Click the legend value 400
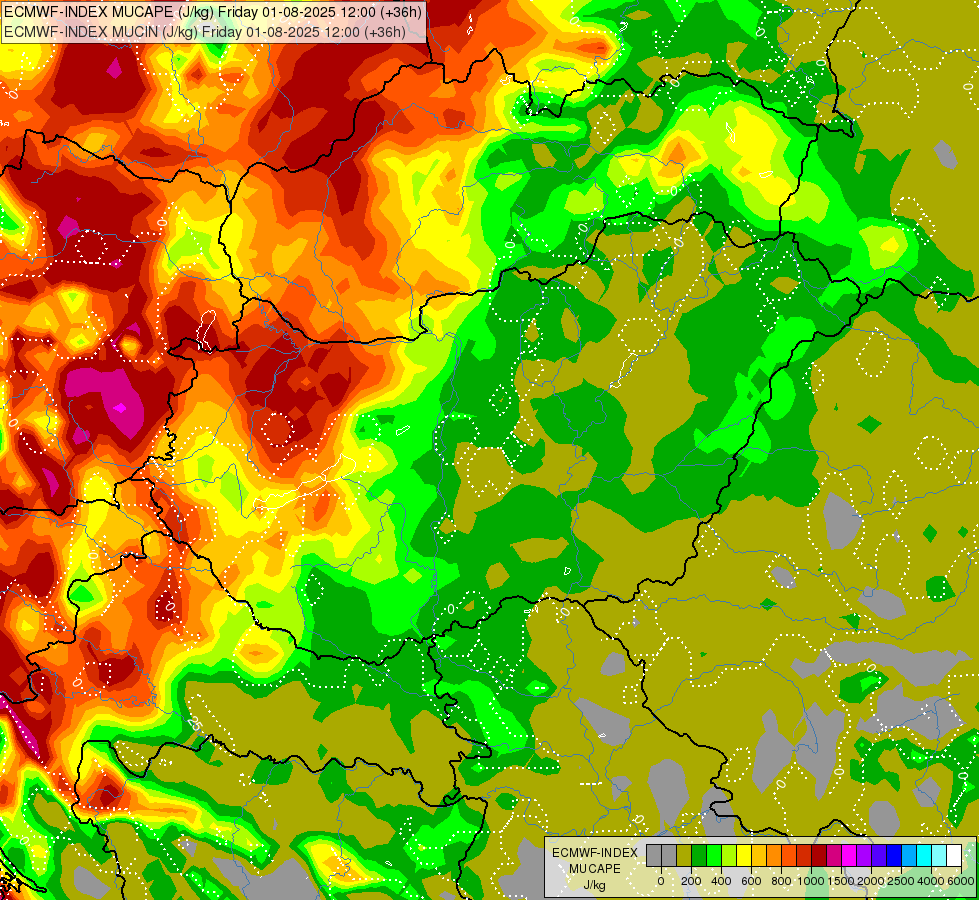 (721, 881)
